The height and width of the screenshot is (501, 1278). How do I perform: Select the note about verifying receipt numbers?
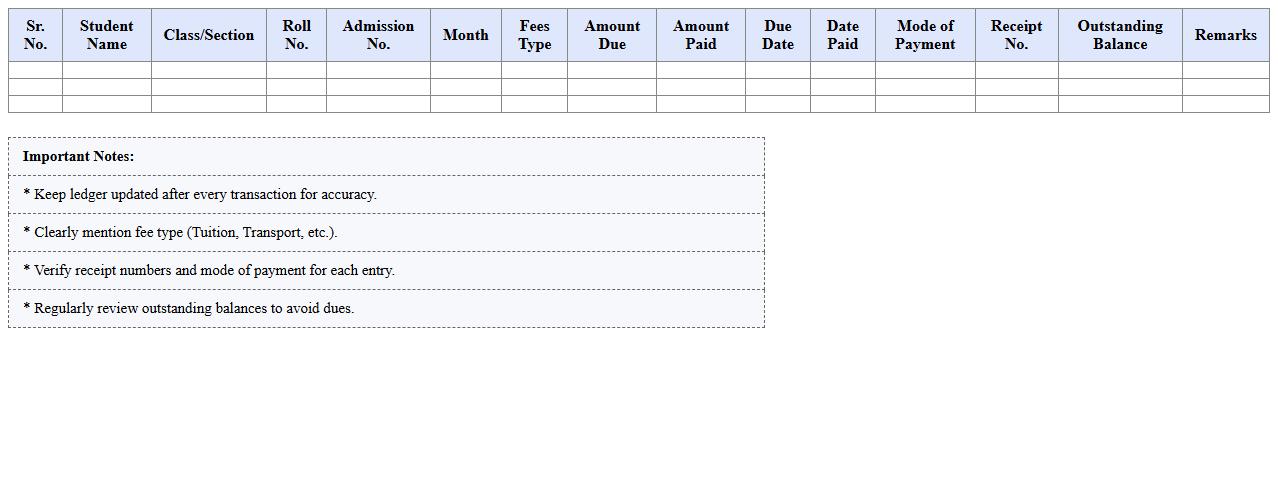[209, 271]
